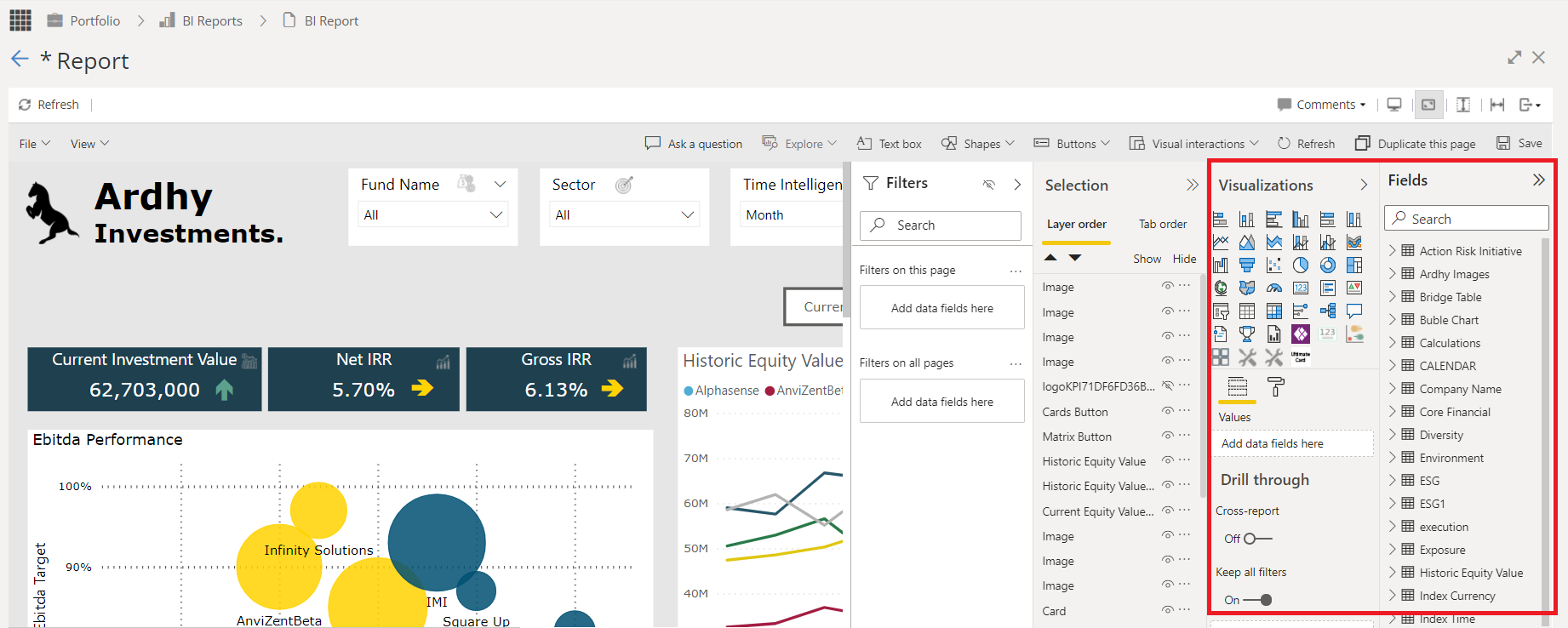This screenshot has width=1568, height=628.
Task: Click the back arrow beside Report
Action: point(20,59)
